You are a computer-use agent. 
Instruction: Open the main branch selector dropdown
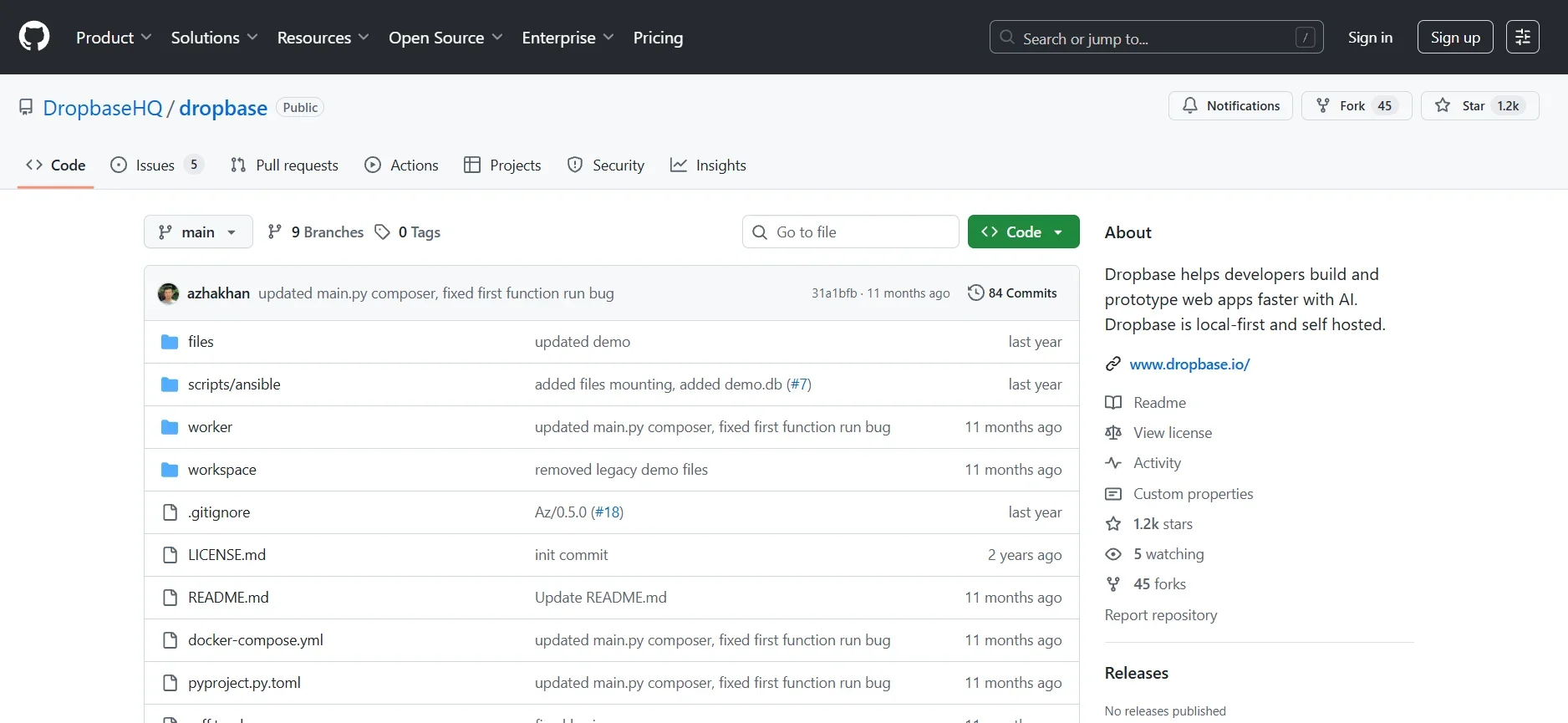(x=198, y=232)
